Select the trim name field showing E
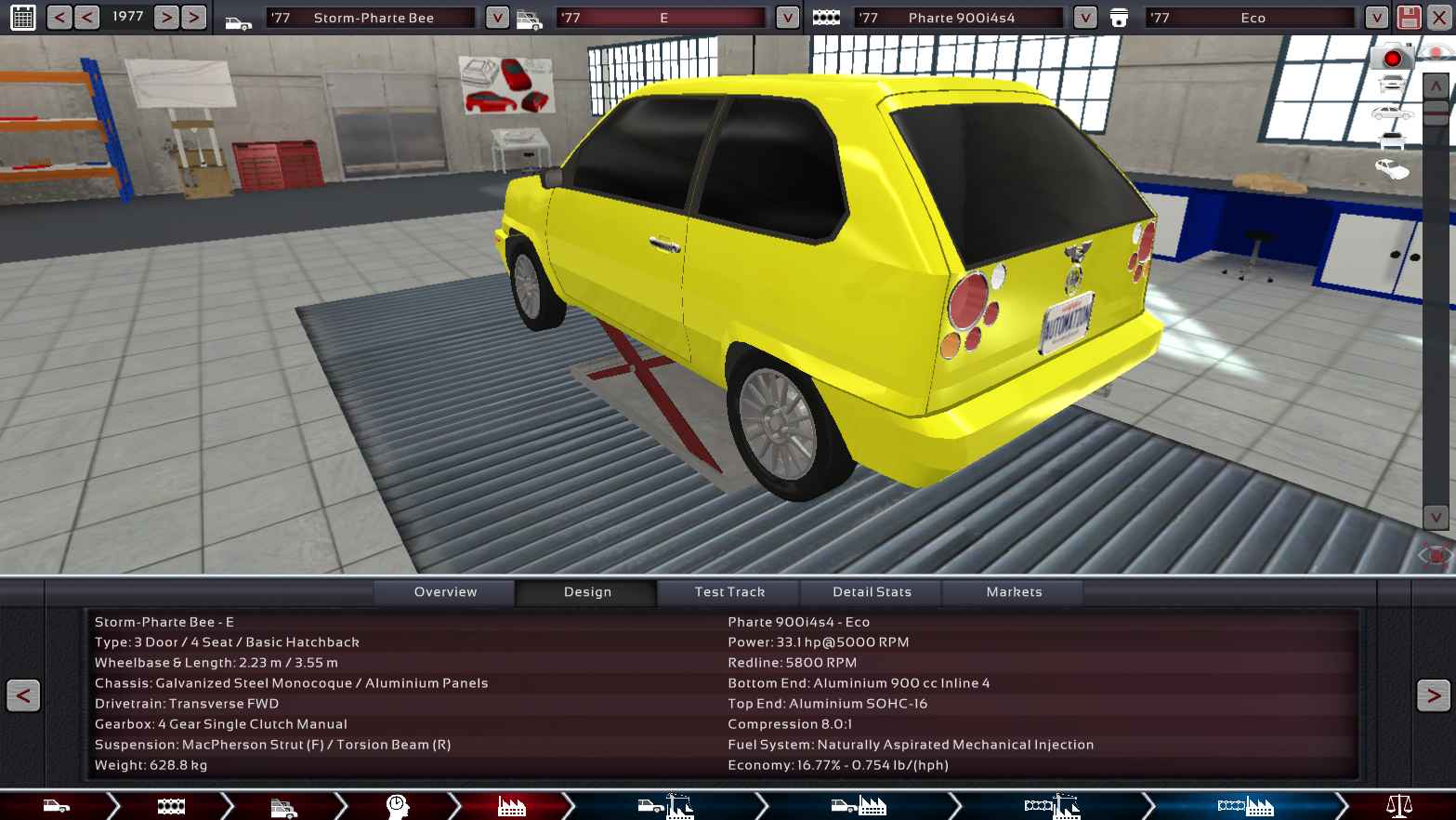Viewport: 1456px width, 820px height. pyautogui.click(x=662, y=18)
